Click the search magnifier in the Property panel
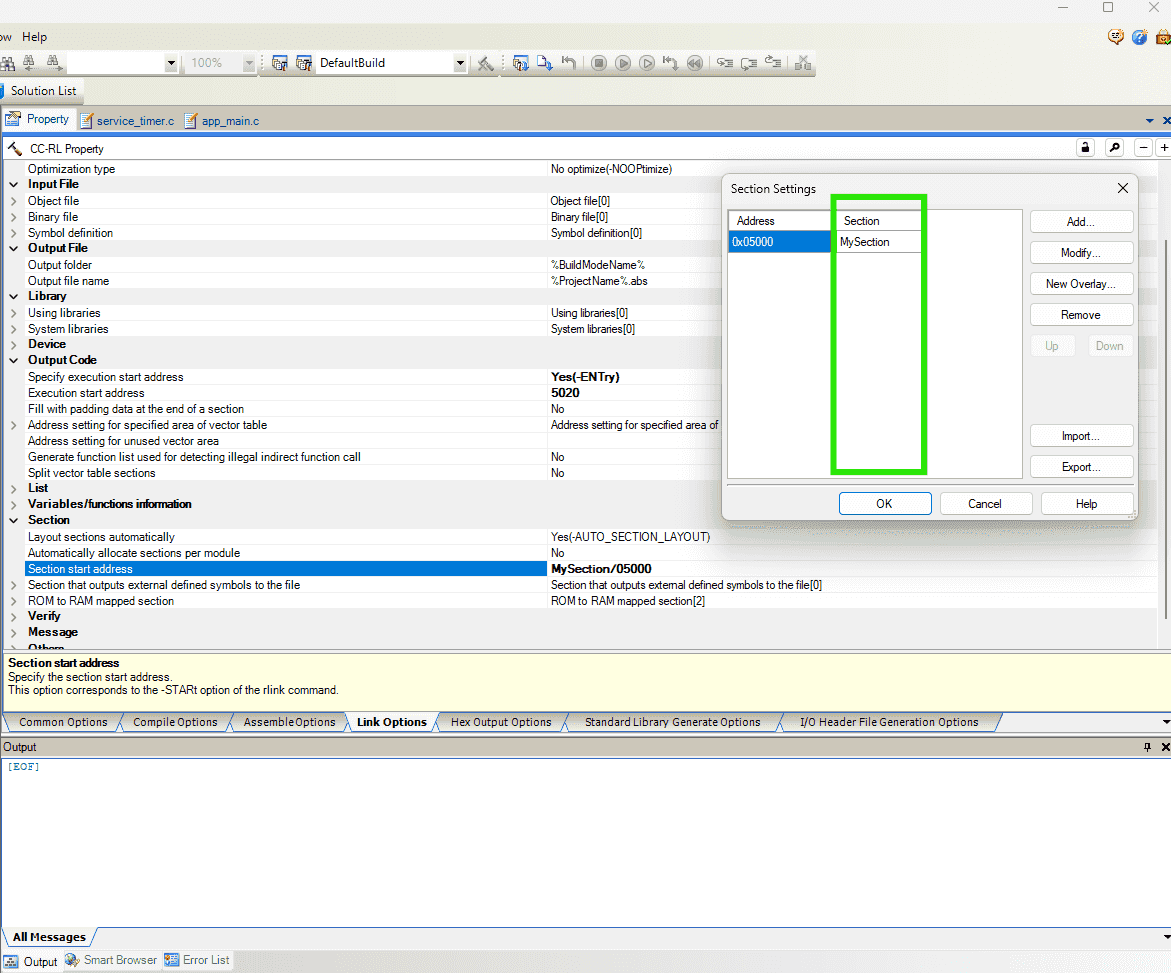Viewport: 1171px width, 973px height. tap(1114, 147)
